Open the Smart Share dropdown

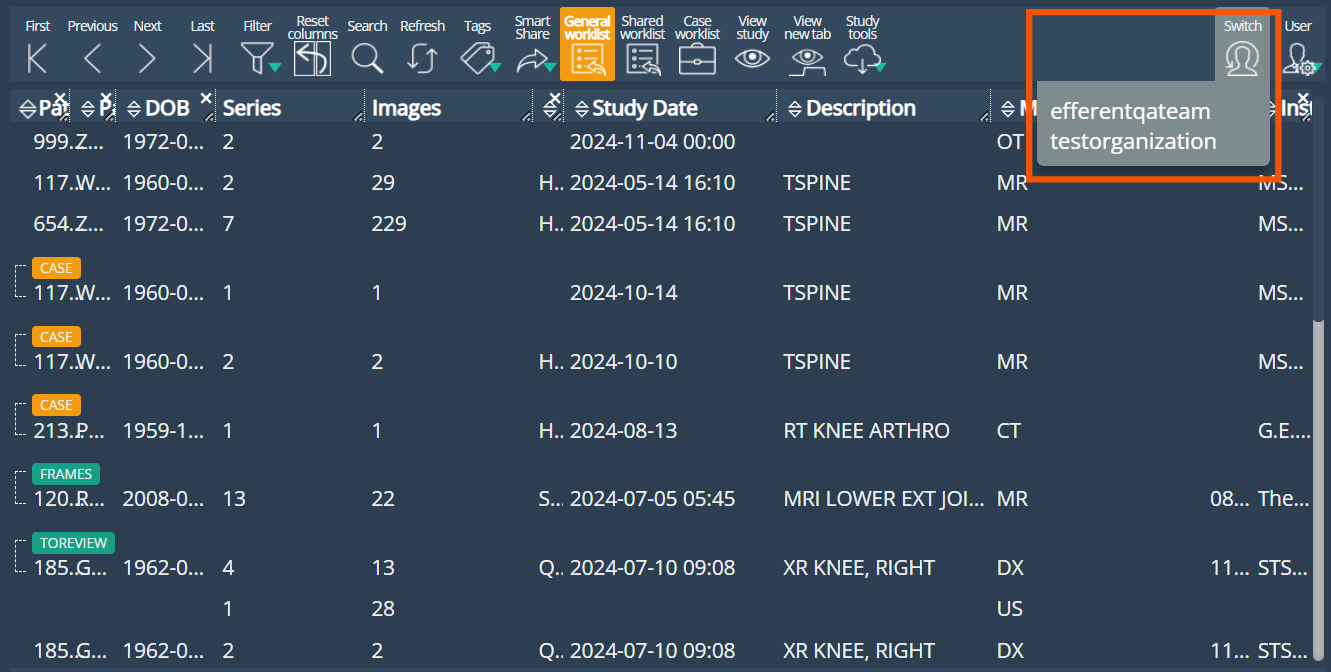533,59
